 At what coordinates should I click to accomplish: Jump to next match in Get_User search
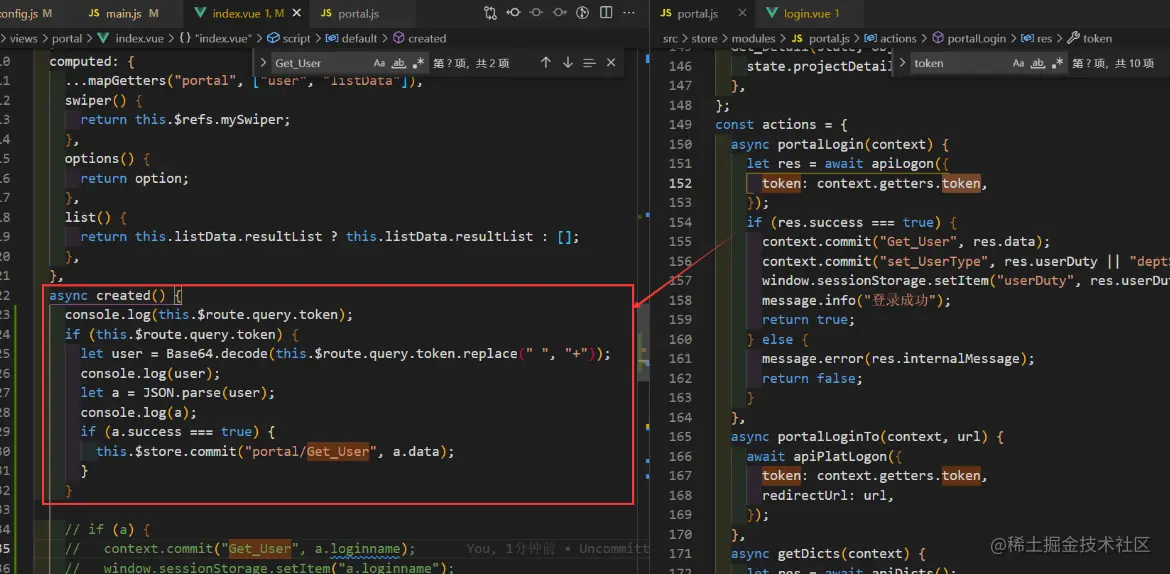pos(568,63)
